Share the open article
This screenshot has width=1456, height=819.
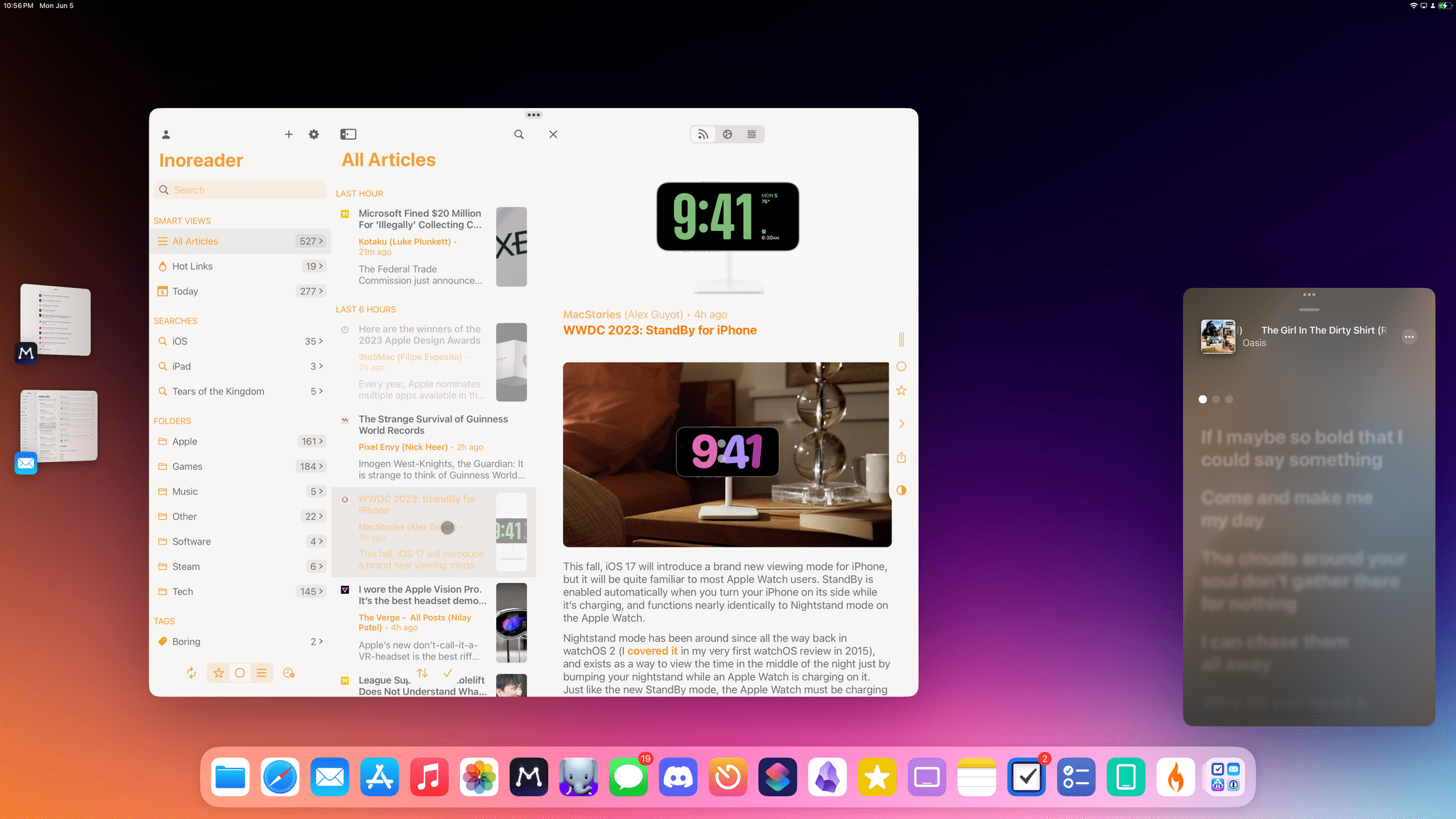pyautogui.click(x=901, y=457)
